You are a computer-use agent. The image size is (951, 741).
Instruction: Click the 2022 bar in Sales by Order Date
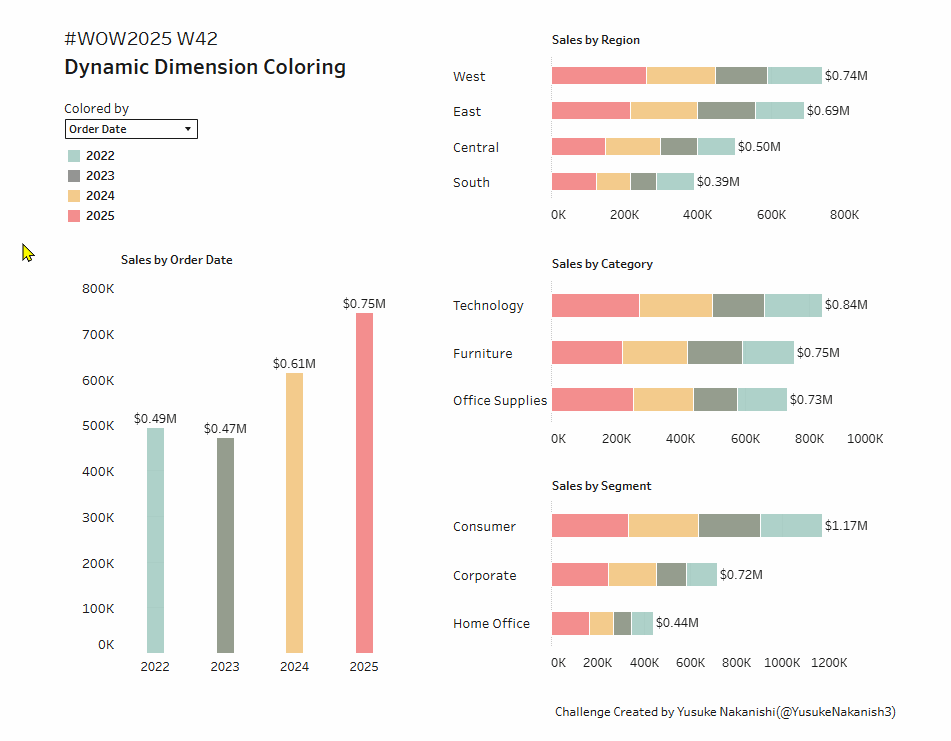point(155,540)
